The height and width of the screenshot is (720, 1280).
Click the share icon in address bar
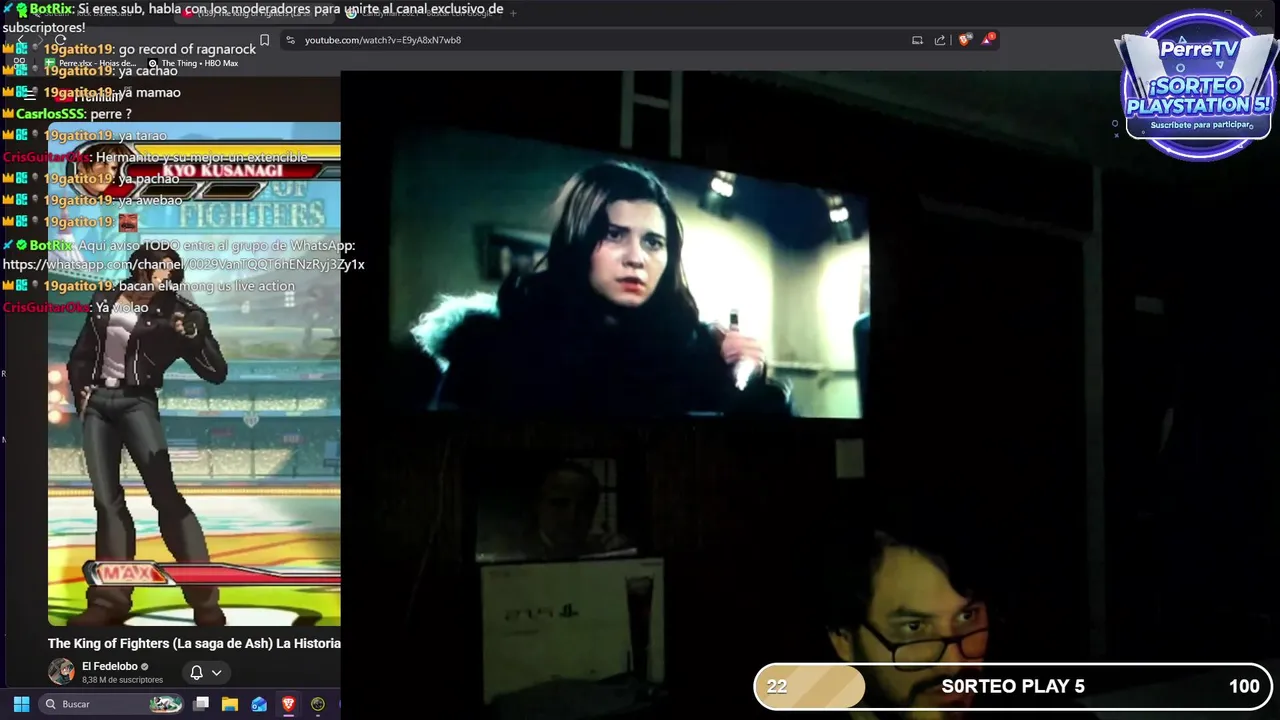coord(940,40)
